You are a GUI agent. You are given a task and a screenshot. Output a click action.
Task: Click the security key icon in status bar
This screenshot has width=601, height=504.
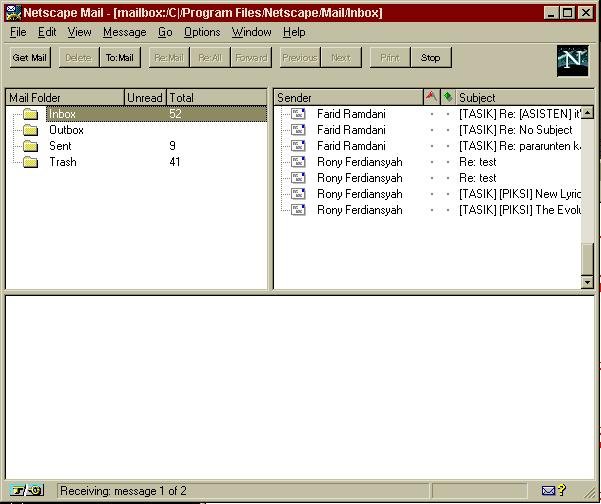coord(26,490)
